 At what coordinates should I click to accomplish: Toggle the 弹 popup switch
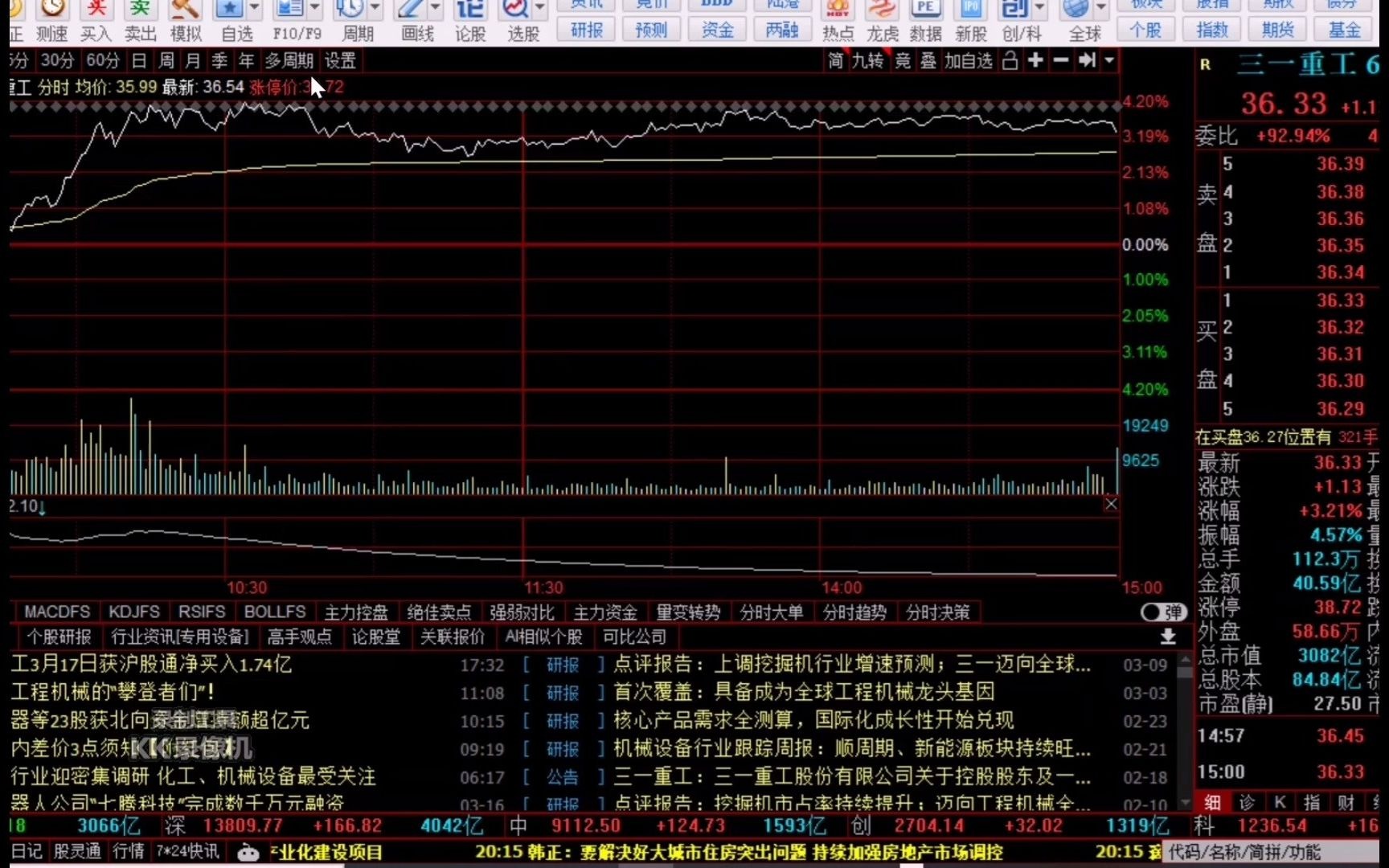pyautogui.click(x=1163, y=612)
